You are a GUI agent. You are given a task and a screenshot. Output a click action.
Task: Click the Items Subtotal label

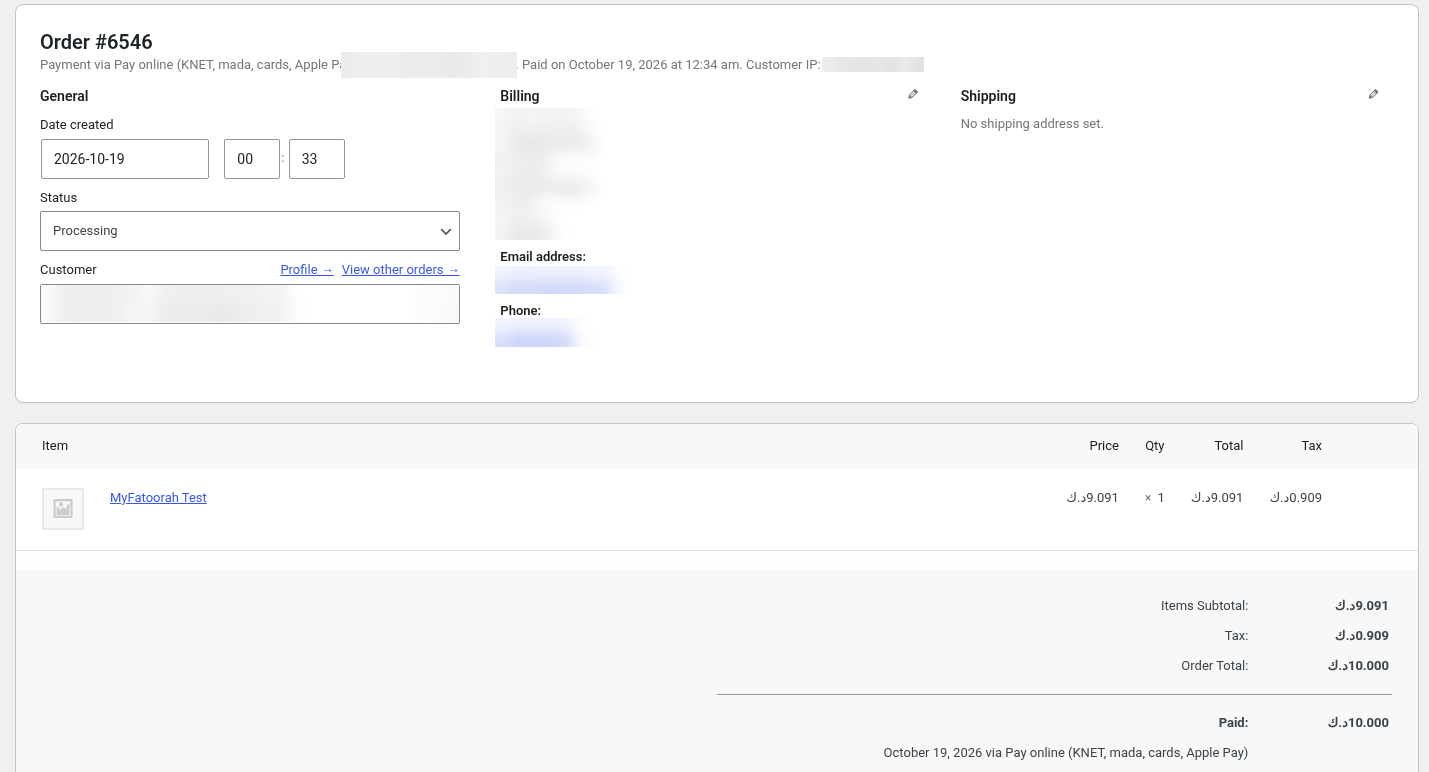(x=1204, y=606)
